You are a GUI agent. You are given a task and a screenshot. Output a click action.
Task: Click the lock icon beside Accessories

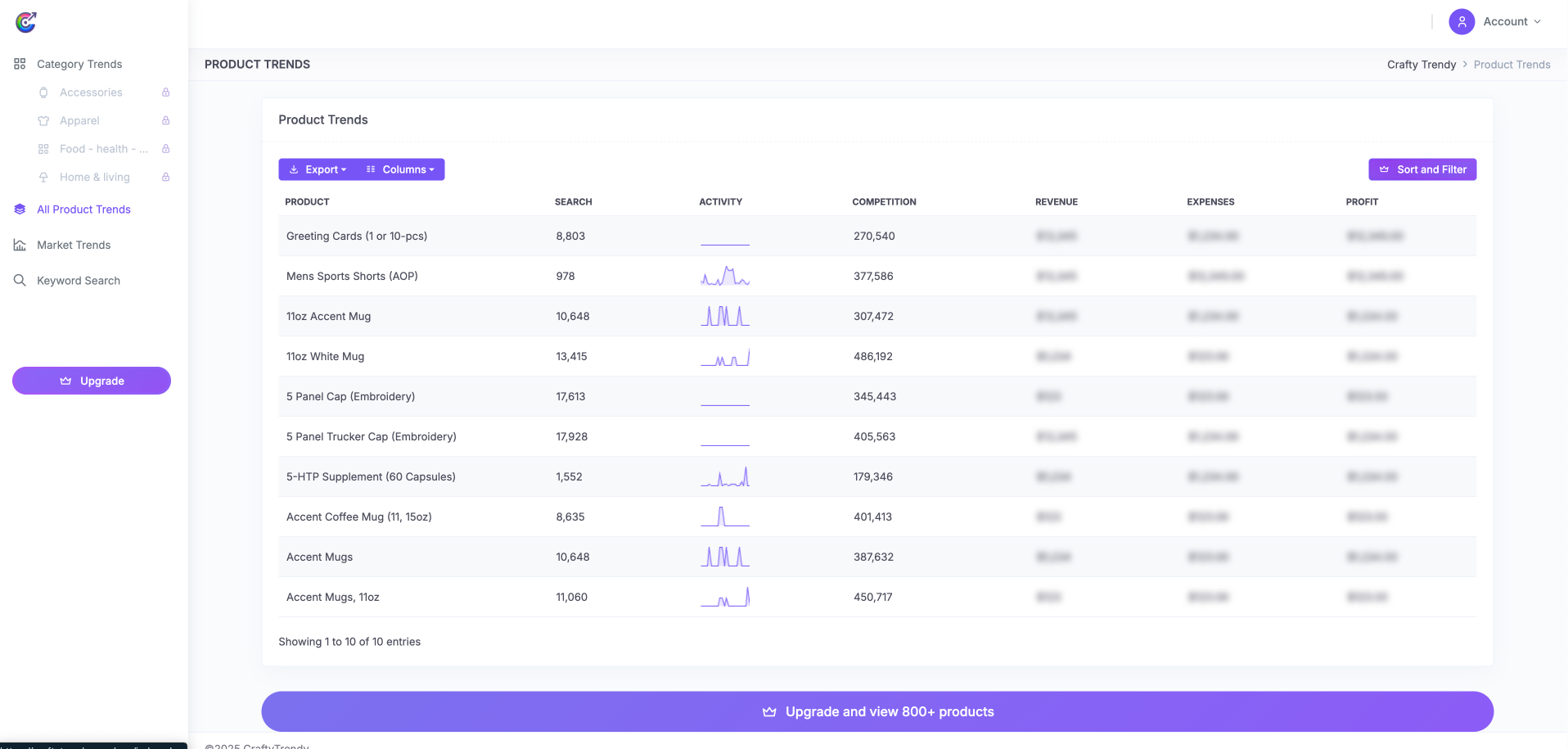tap(166, 92)
